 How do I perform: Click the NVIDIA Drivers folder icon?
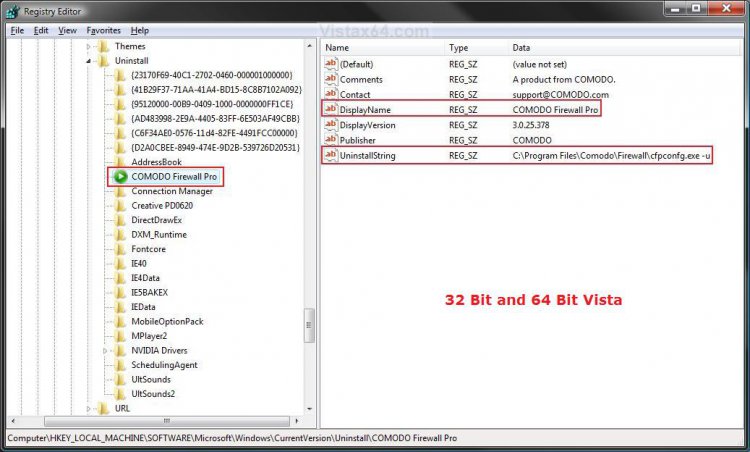pos(120,351)
